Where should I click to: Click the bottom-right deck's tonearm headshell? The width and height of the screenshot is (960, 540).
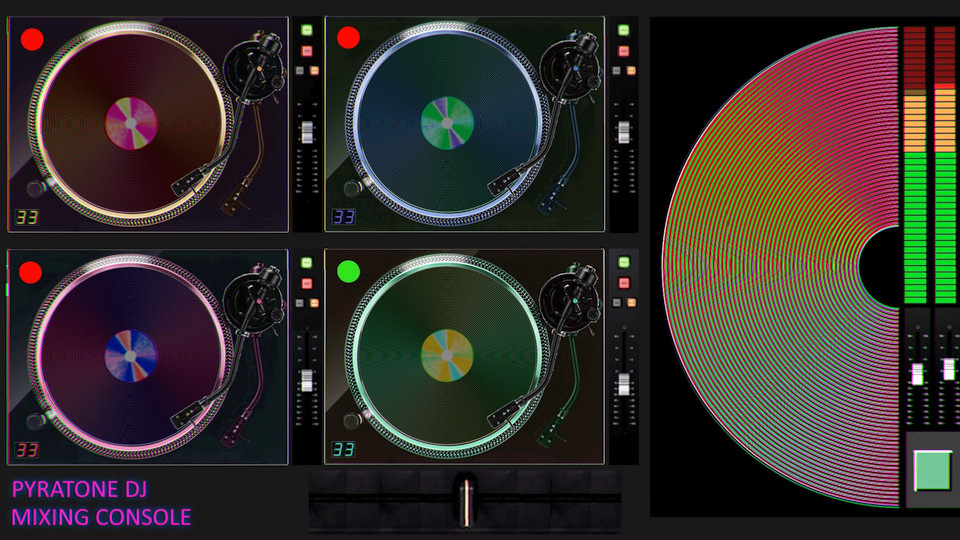pyautogui.click(x=506, y=413)
